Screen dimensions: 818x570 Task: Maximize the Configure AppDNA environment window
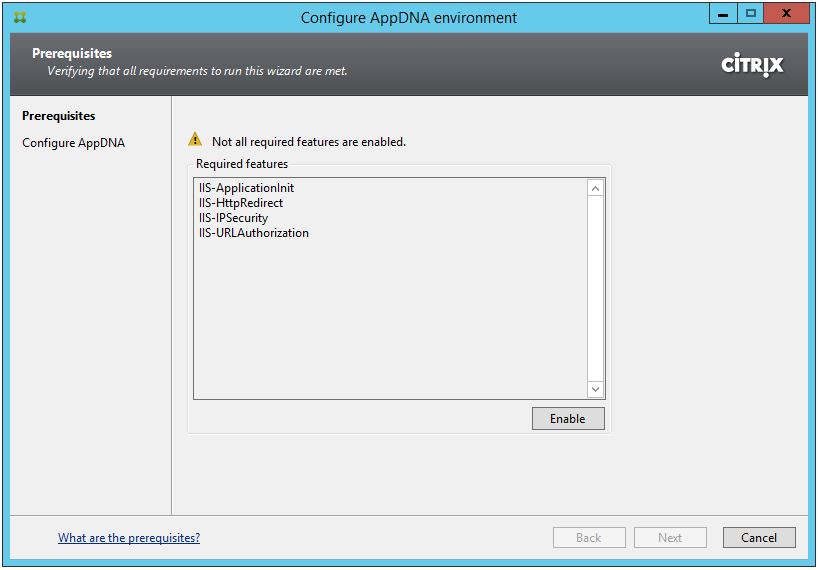click(750, 14)
